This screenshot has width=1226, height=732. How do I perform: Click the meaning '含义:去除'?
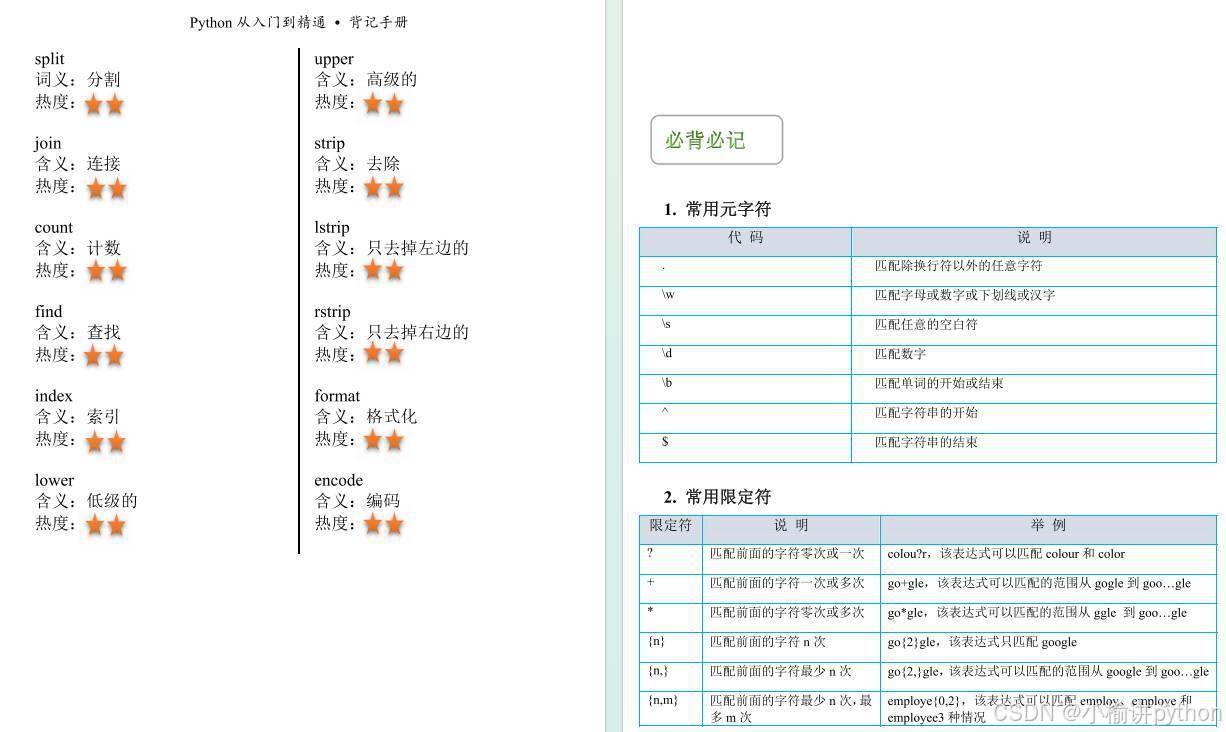(x=357, y=163)
